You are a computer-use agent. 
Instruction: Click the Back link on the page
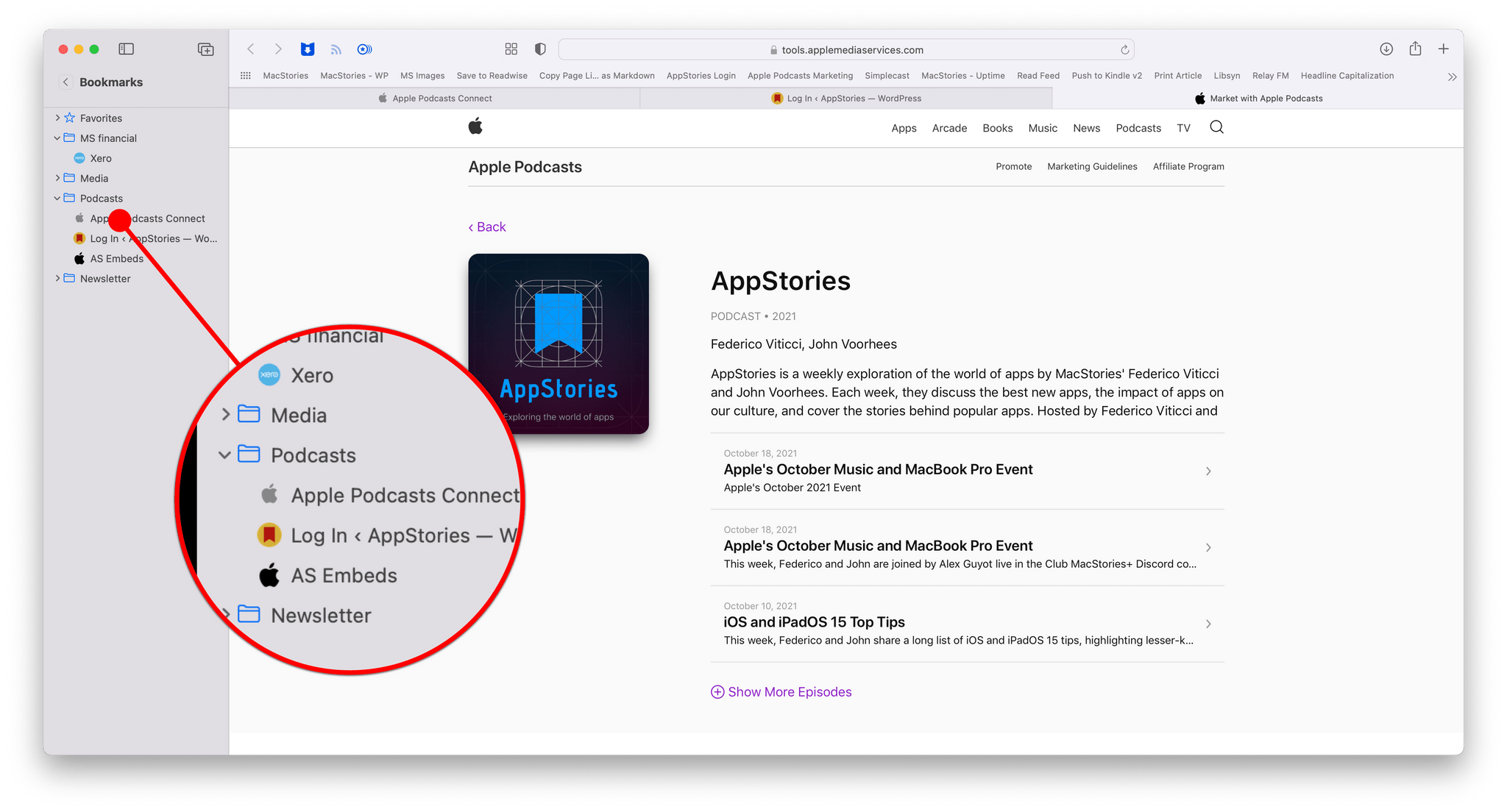487,227
